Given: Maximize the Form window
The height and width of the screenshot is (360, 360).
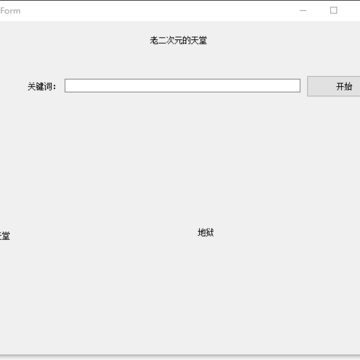Looking at the screenshot, I should (x=333, y=11).
